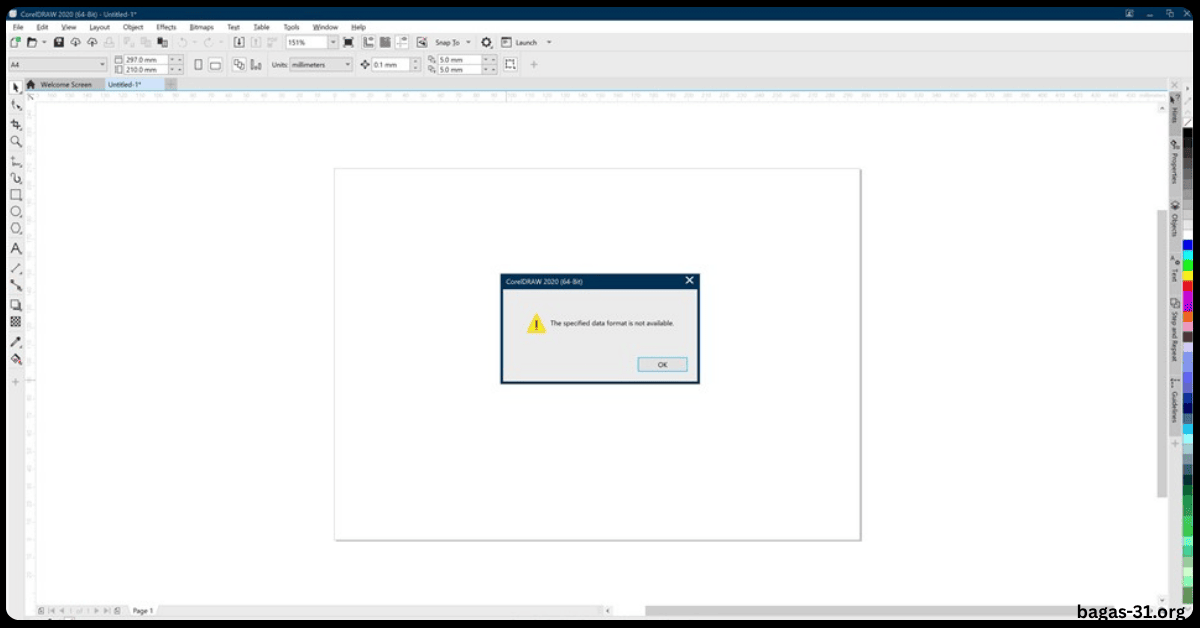Pick the Eyedropper tool
1200x628 pixels.
[x=15, y=341]
